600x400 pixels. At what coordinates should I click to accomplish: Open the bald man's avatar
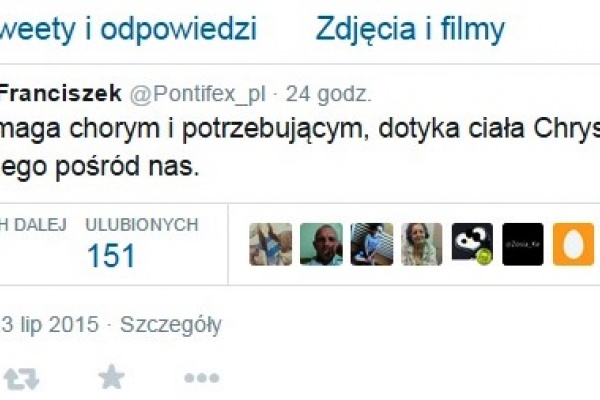tap(321, 244)
